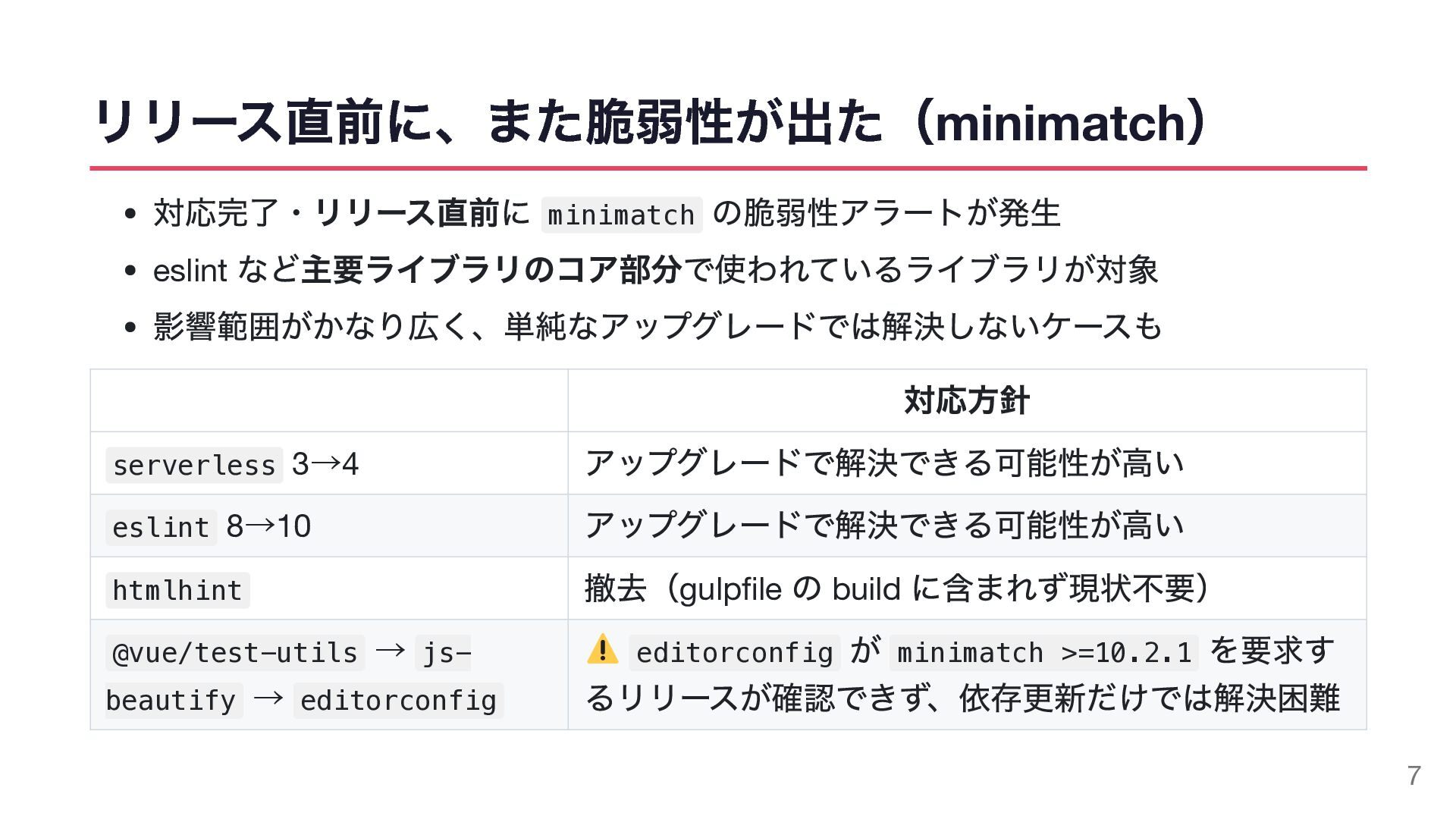This screenshot has width=1456, height=819.
Task: Click the serverless row upgrade policy cell
Action: [967, 463]
